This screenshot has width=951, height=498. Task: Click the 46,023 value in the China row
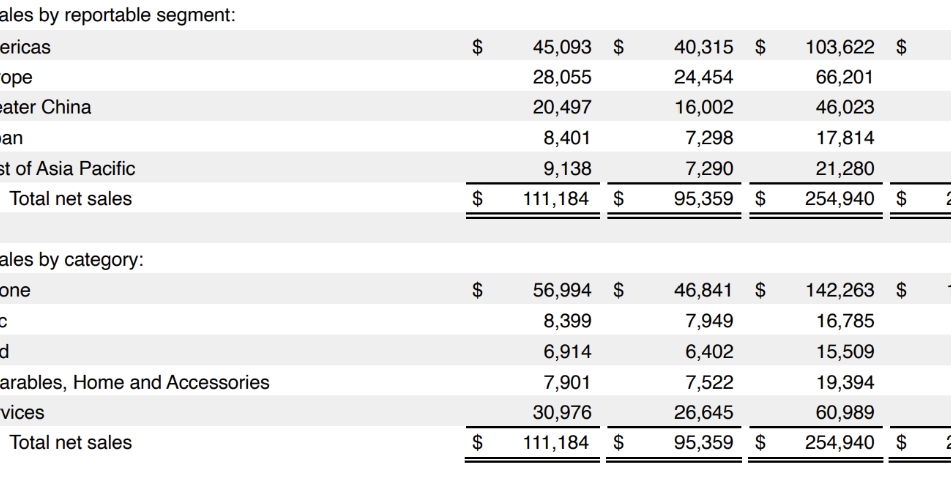tap(845, 107)
